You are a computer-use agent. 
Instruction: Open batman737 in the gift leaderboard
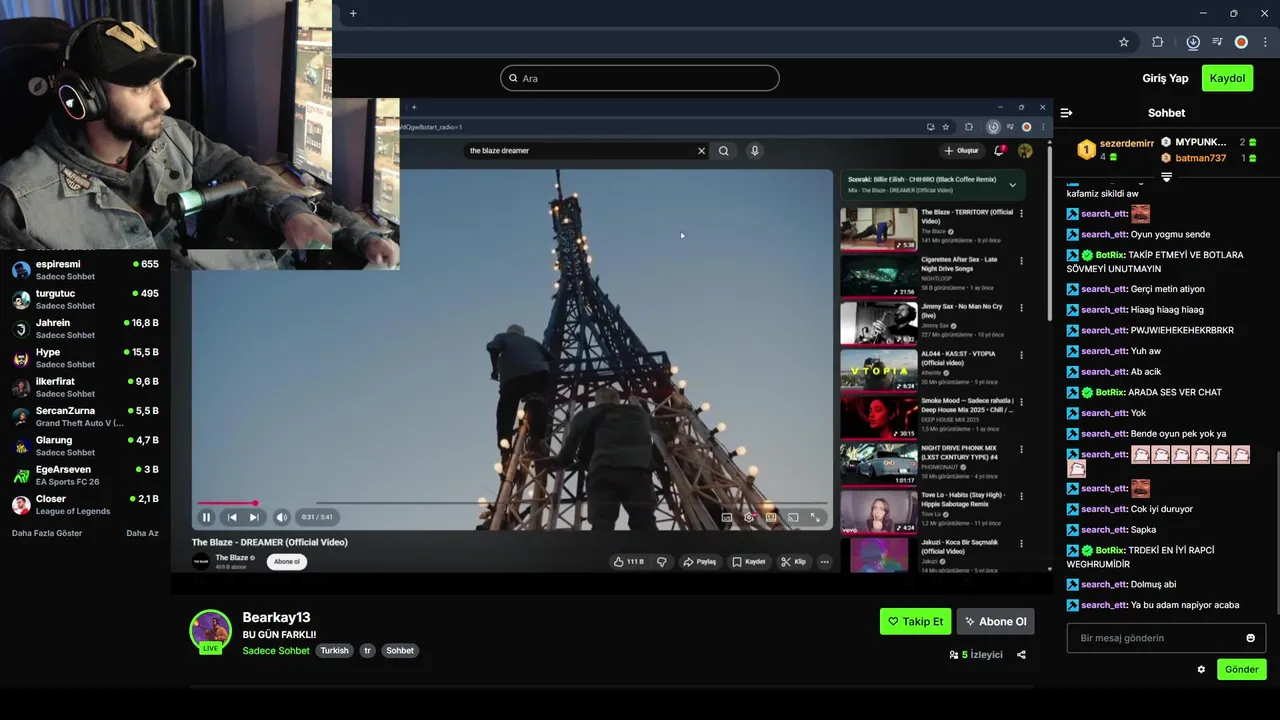coord(1200,158)
